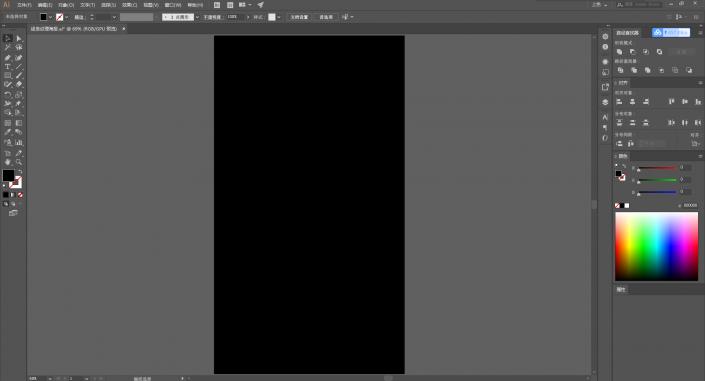Set toolbox paint mode to None
The image size is (705, 381).
pyautogui.click(x=20, y=195)
